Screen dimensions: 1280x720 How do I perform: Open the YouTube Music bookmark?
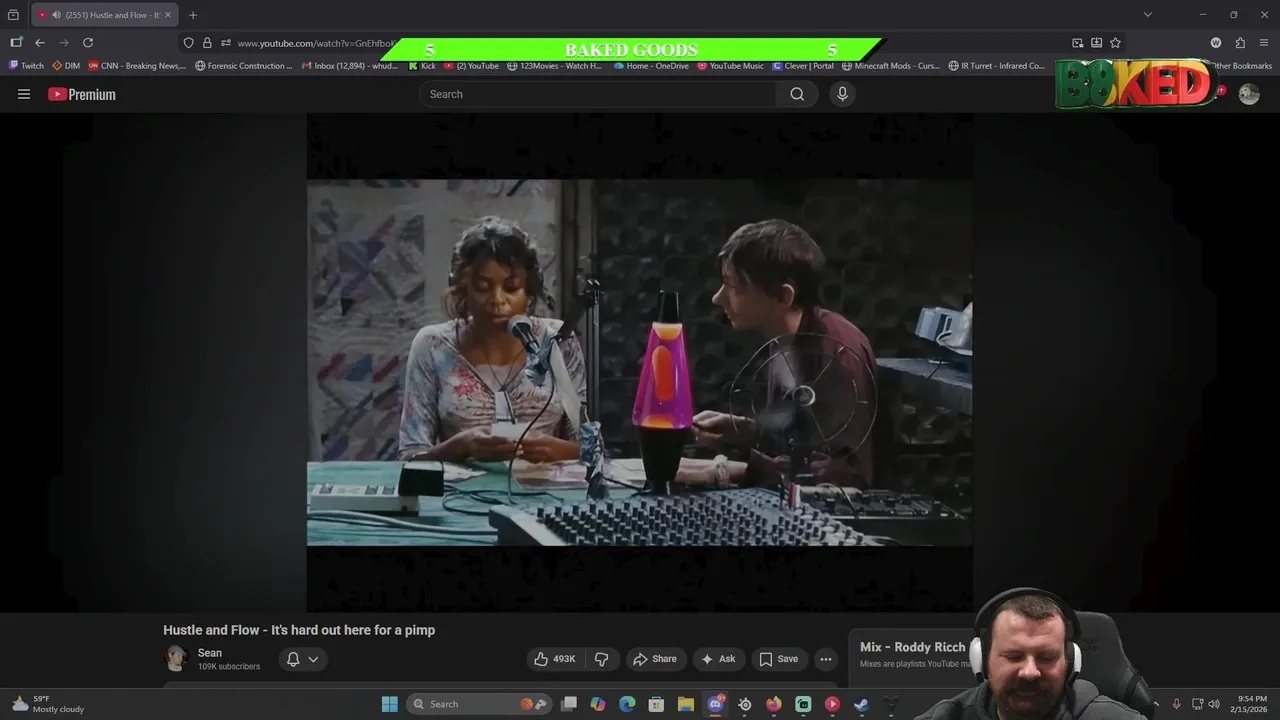pos(731,66)
